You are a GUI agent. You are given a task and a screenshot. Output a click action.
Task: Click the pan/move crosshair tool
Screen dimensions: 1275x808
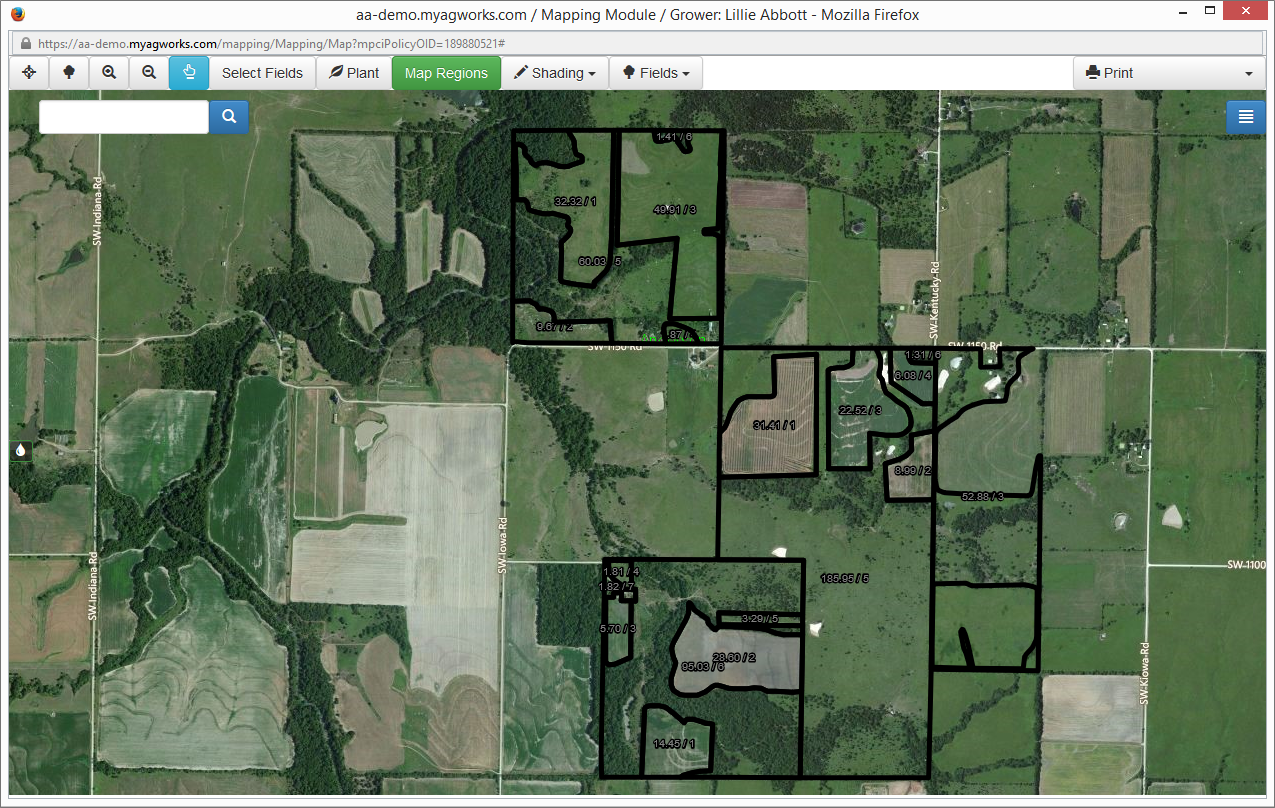29,73
